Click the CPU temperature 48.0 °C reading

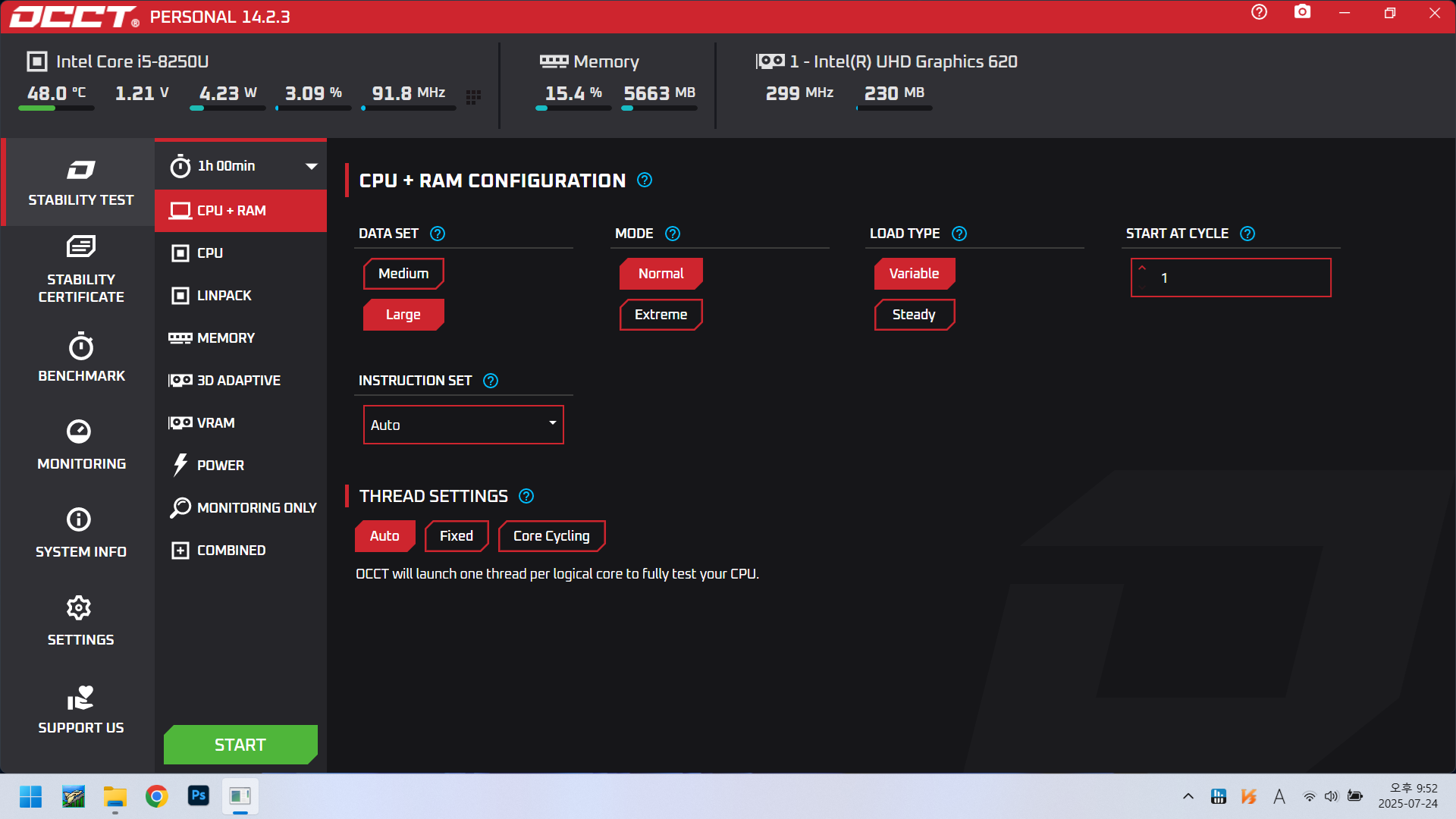(x=56, y=93)
